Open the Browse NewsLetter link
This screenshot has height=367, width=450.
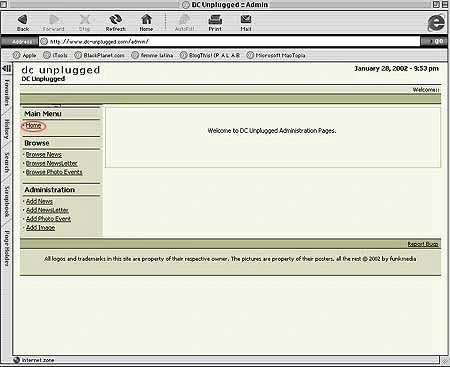click(x=52, y=163)
